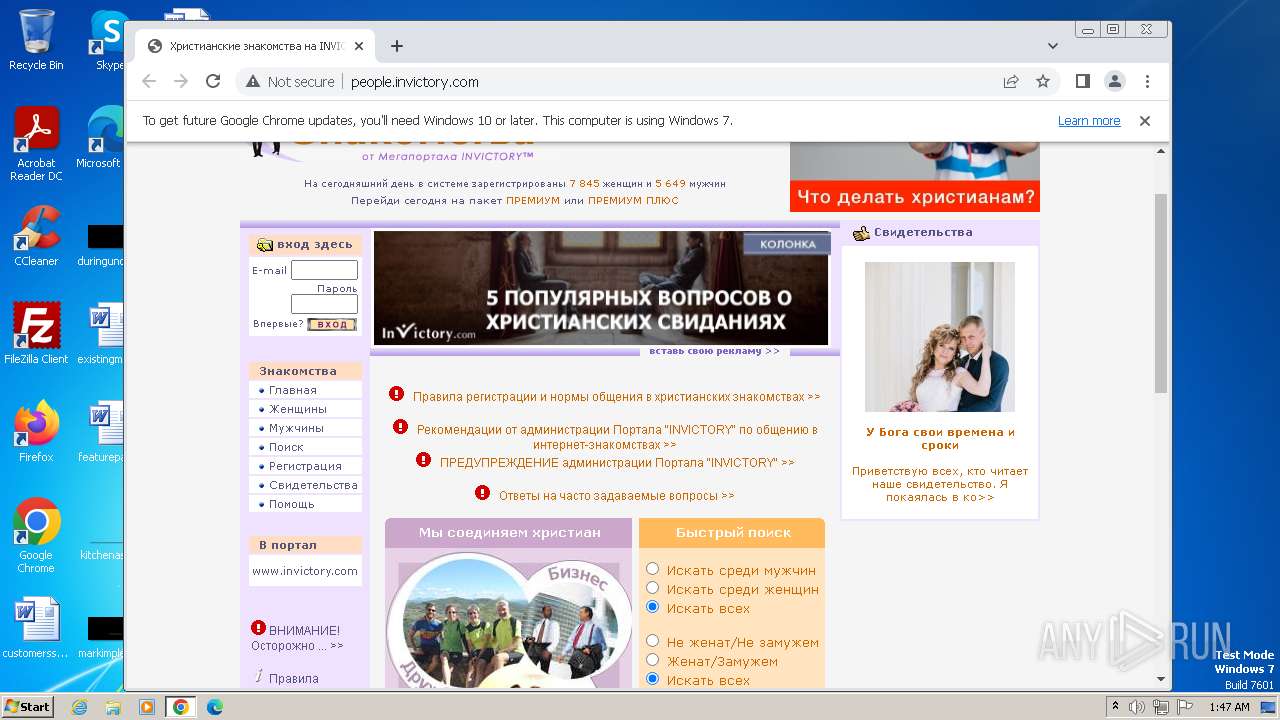Dismiss the Chrome update notification bar
Viewport: 1280px width, 720px height.
point(1145,121)
